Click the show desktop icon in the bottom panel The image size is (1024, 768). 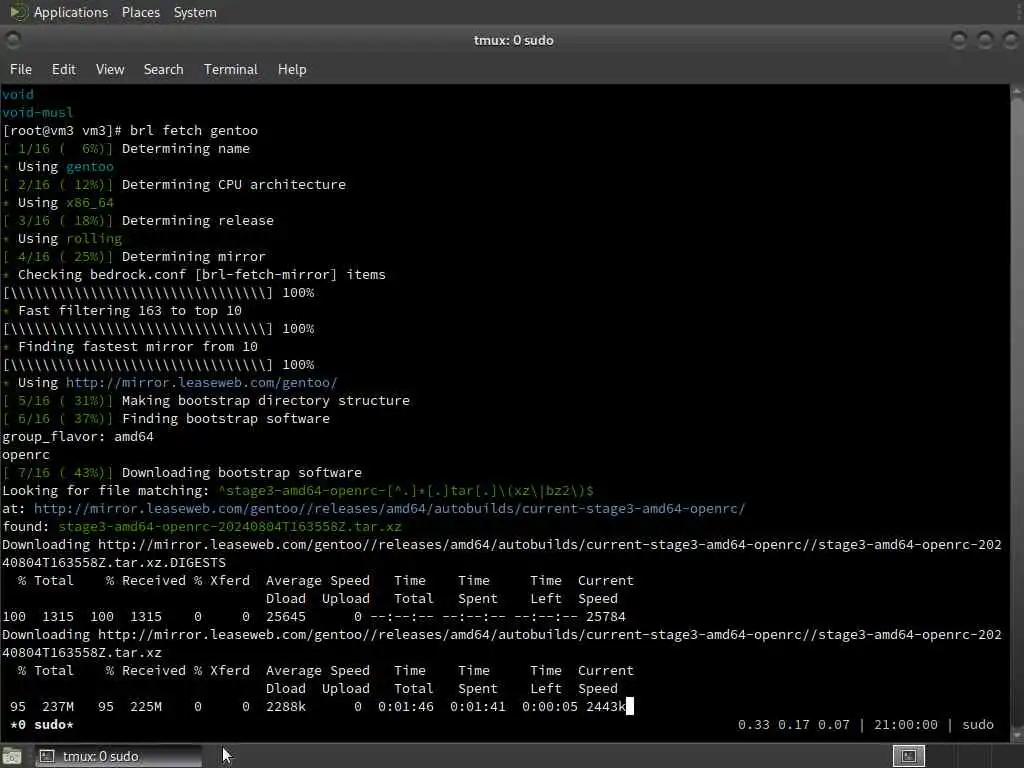pyautogui.click(x=12, y=756)
